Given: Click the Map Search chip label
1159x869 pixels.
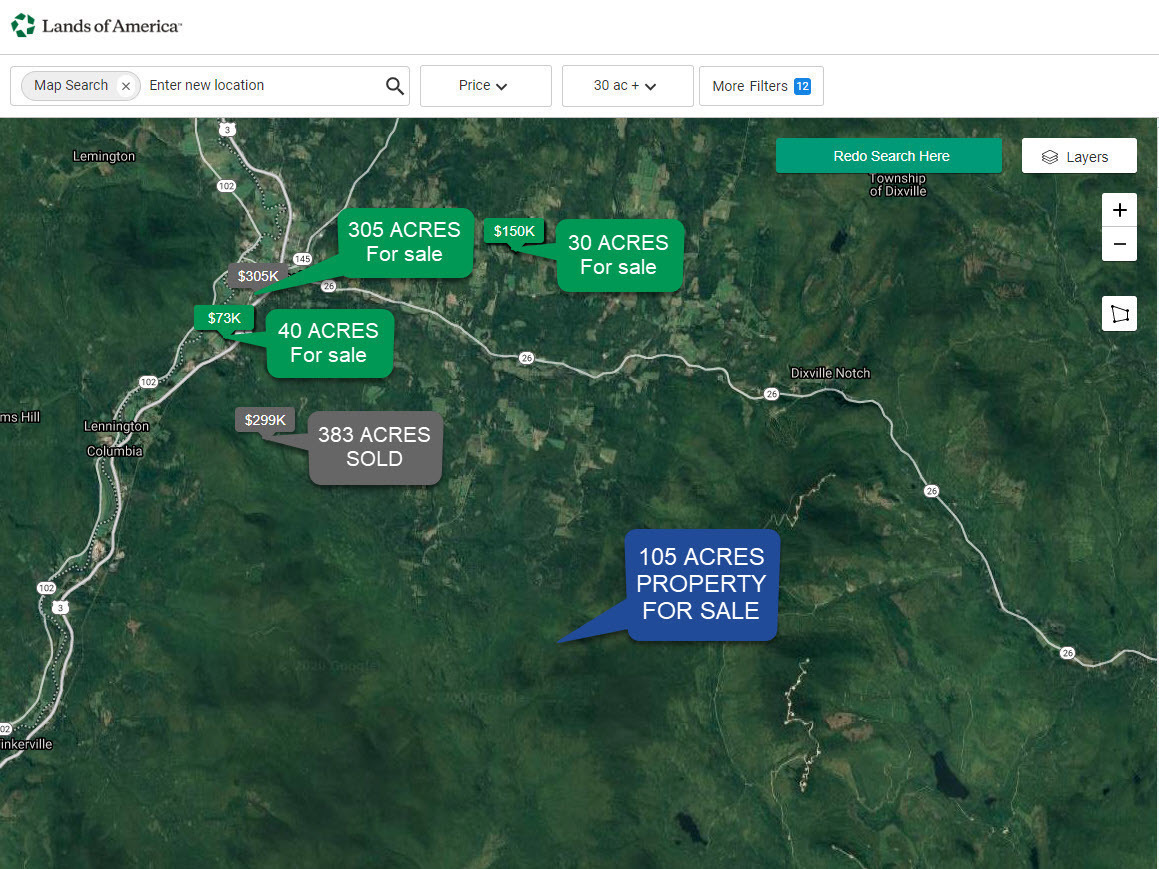Looking at the screenshot, I should click(71, 86).
